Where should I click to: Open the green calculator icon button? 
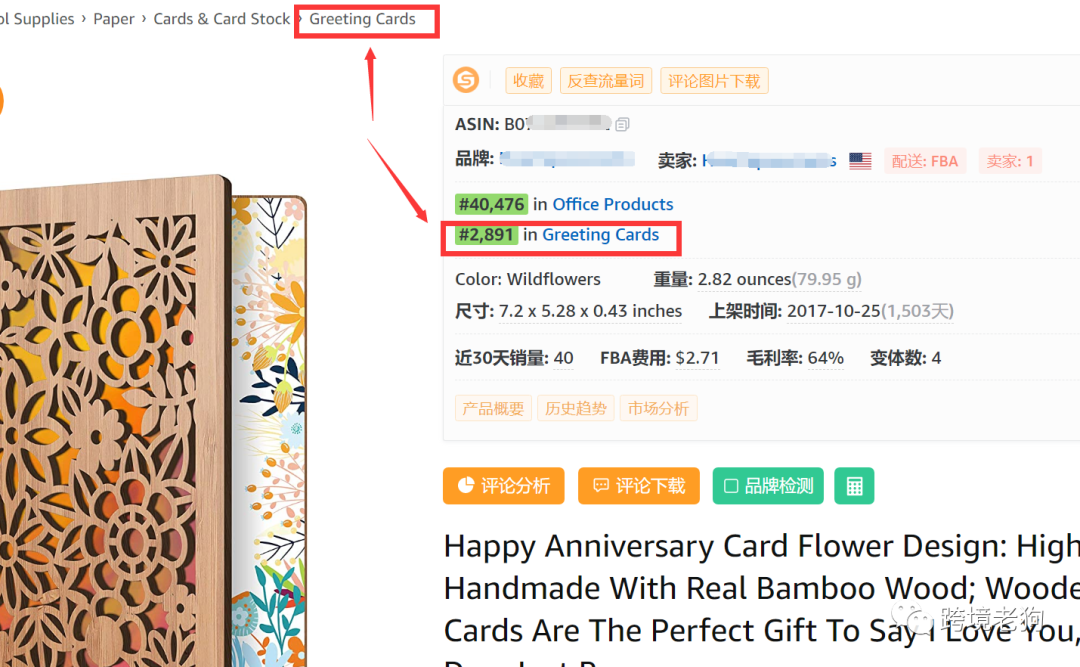pos(854,486)
